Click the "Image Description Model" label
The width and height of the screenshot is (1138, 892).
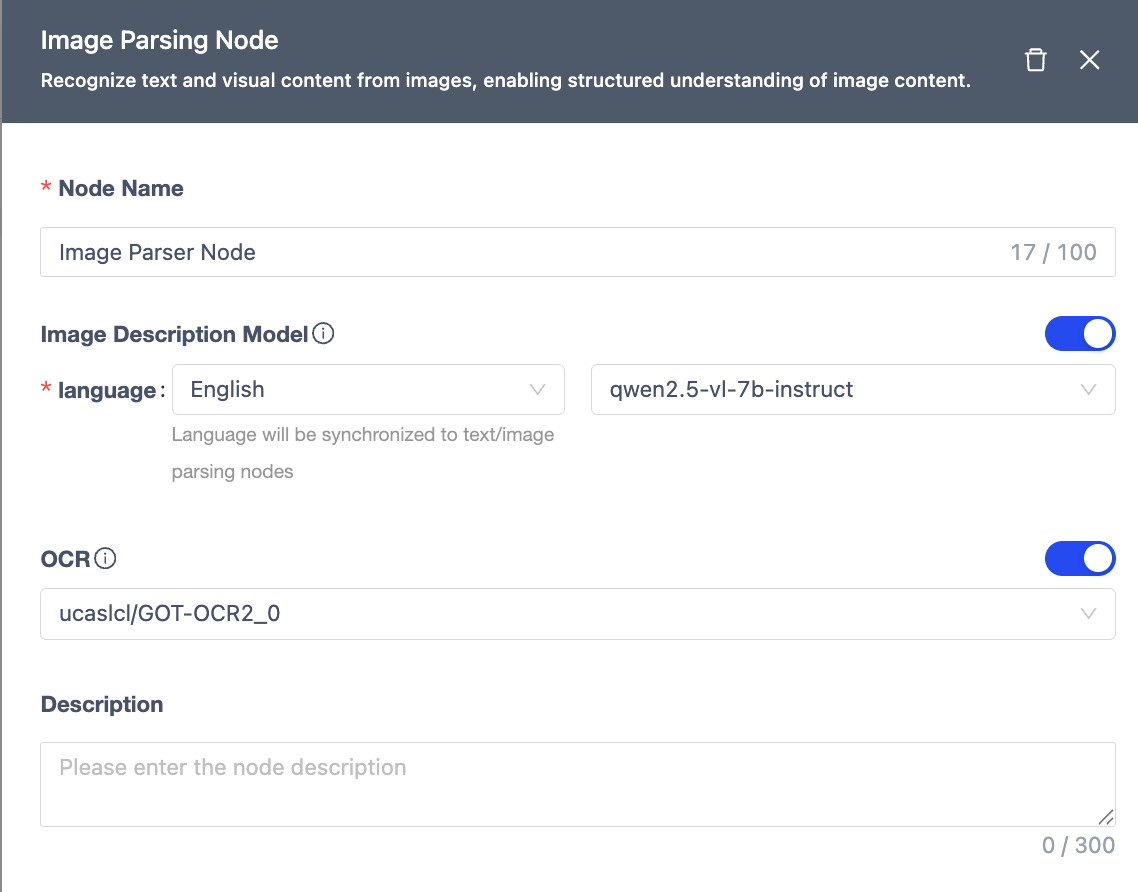pyautogui.click(x=174, y=335)
